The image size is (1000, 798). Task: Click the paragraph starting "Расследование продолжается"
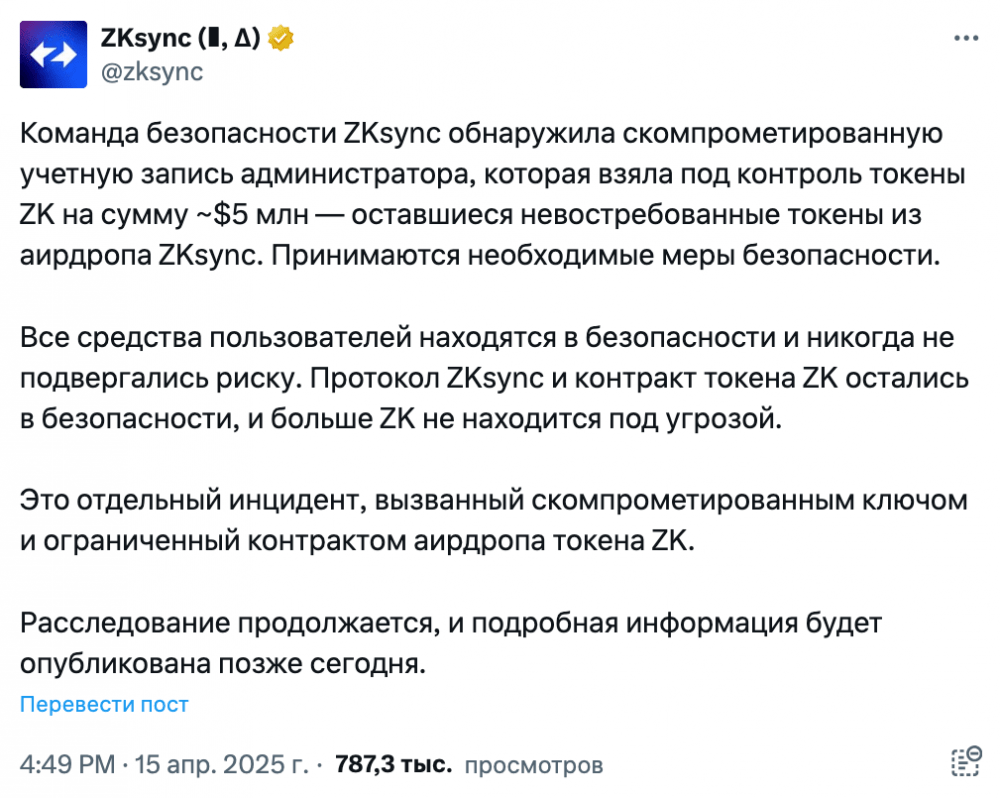(450, 643)
